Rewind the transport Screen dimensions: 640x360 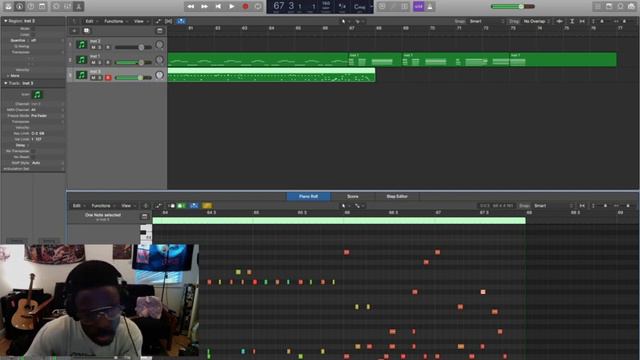[191, 6]
